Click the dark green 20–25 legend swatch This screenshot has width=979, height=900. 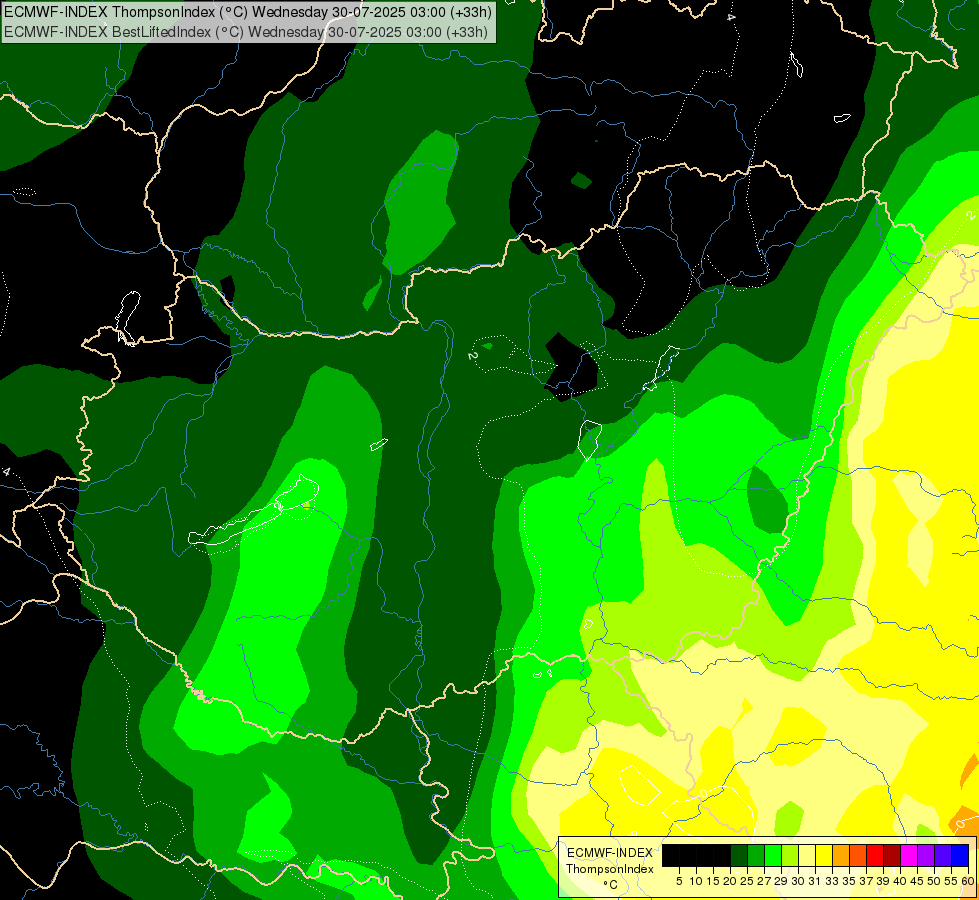[x=739, y=855]
